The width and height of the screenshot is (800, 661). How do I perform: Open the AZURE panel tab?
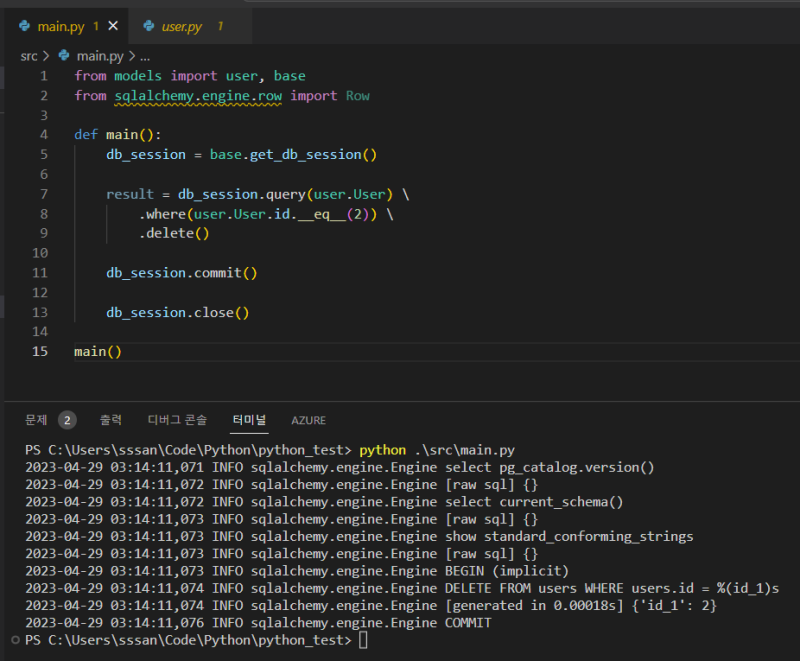(308, 420)
